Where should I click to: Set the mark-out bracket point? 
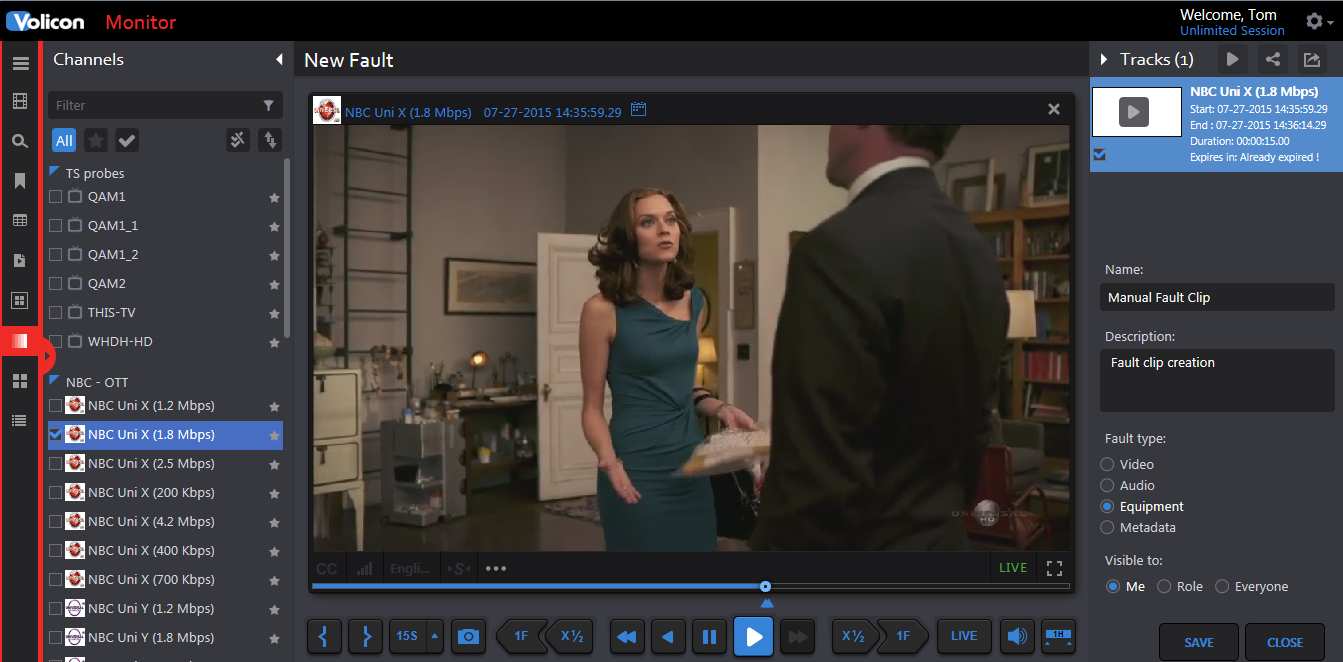point(365,636)
